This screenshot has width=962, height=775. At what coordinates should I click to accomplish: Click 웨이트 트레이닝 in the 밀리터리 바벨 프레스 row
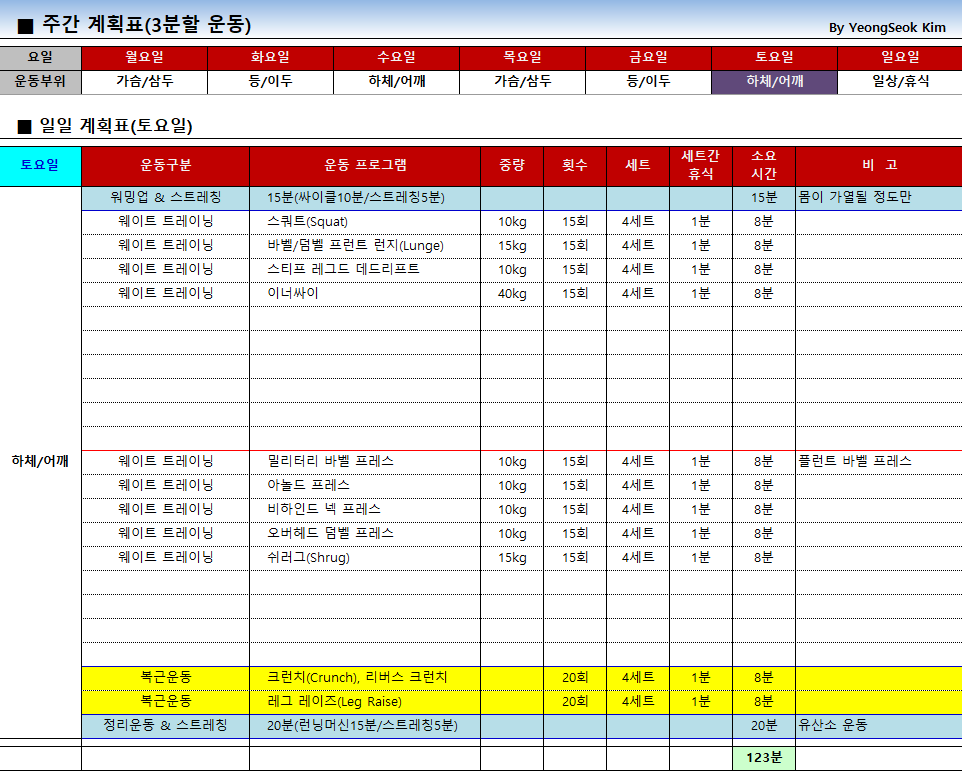(x=166, y=462)
